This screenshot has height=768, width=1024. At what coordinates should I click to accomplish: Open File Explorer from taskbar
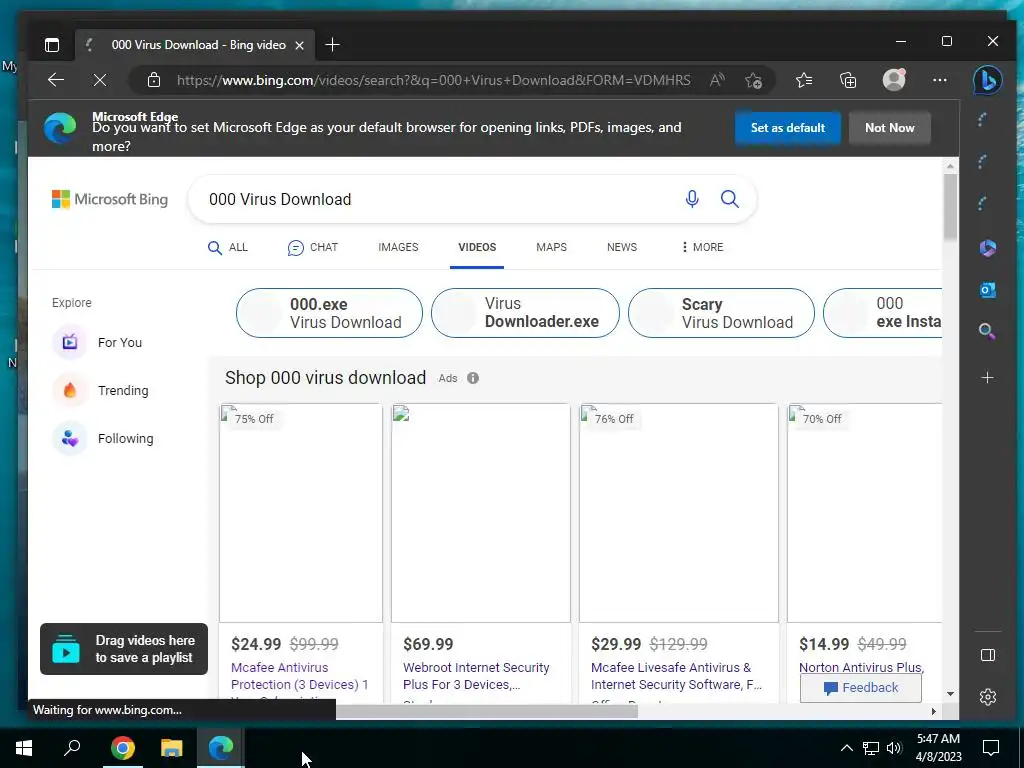coord(171,747)
